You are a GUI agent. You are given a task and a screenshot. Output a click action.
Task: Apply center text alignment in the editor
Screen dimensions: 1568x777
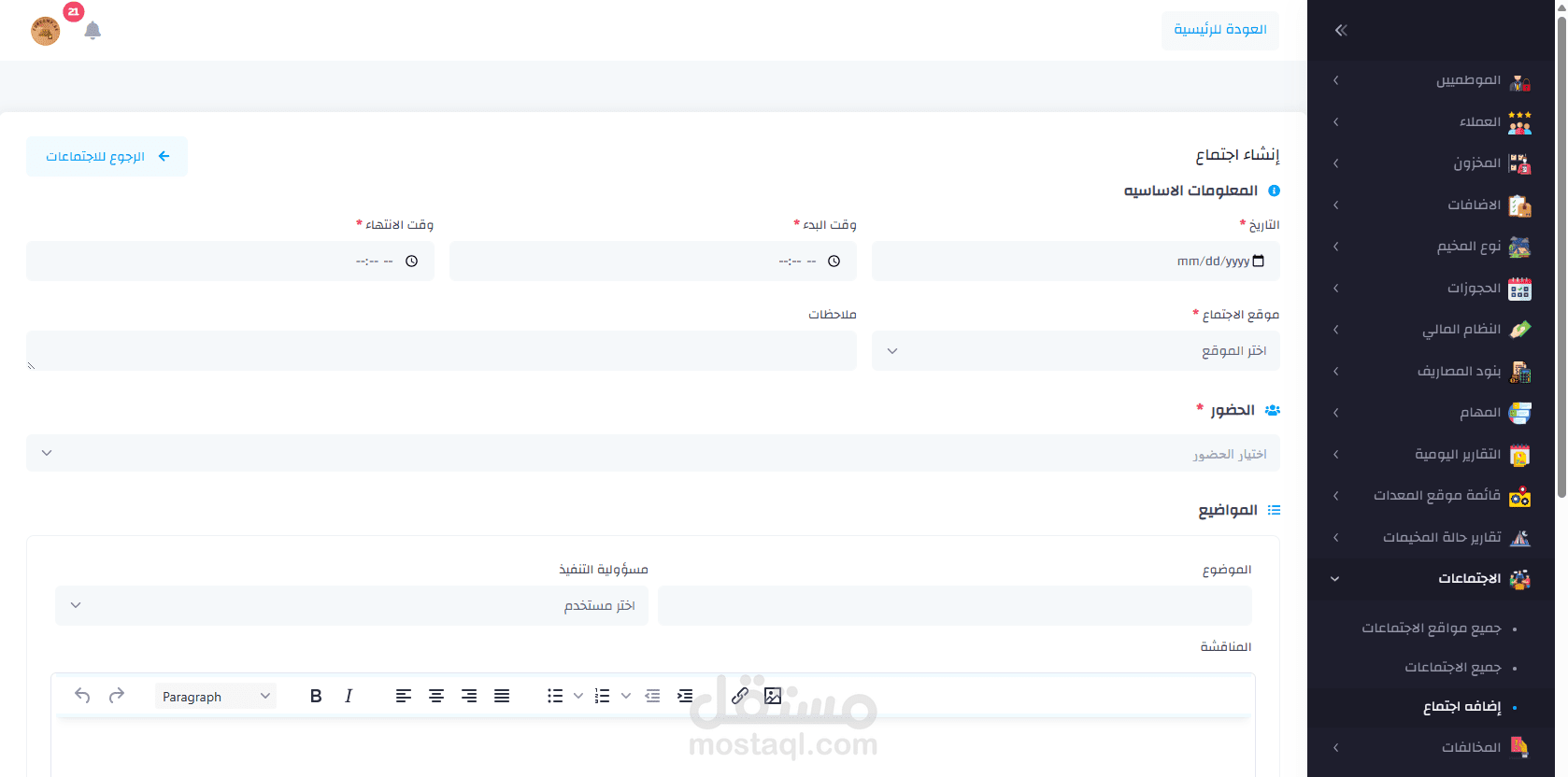click(436, 696)
